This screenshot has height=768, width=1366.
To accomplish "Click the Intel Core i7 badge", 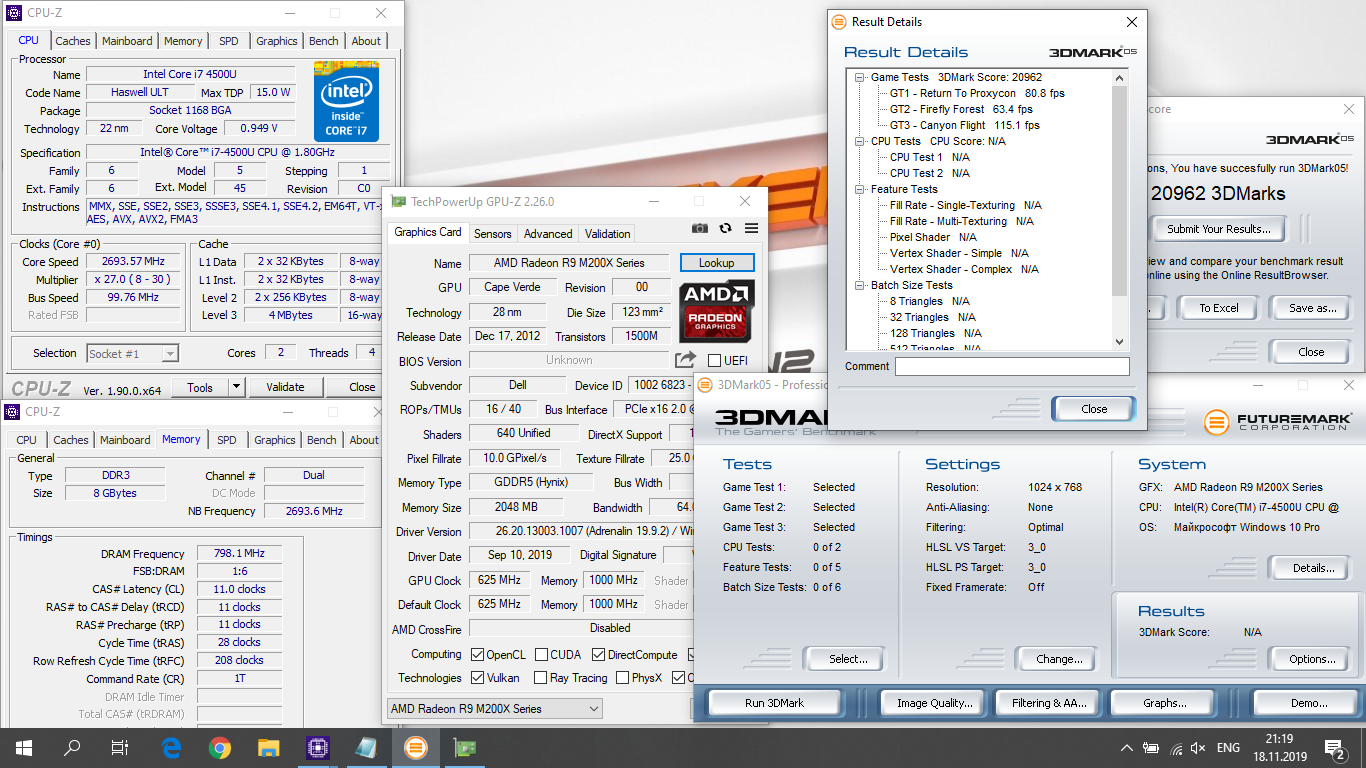I will tap(346, 101).
